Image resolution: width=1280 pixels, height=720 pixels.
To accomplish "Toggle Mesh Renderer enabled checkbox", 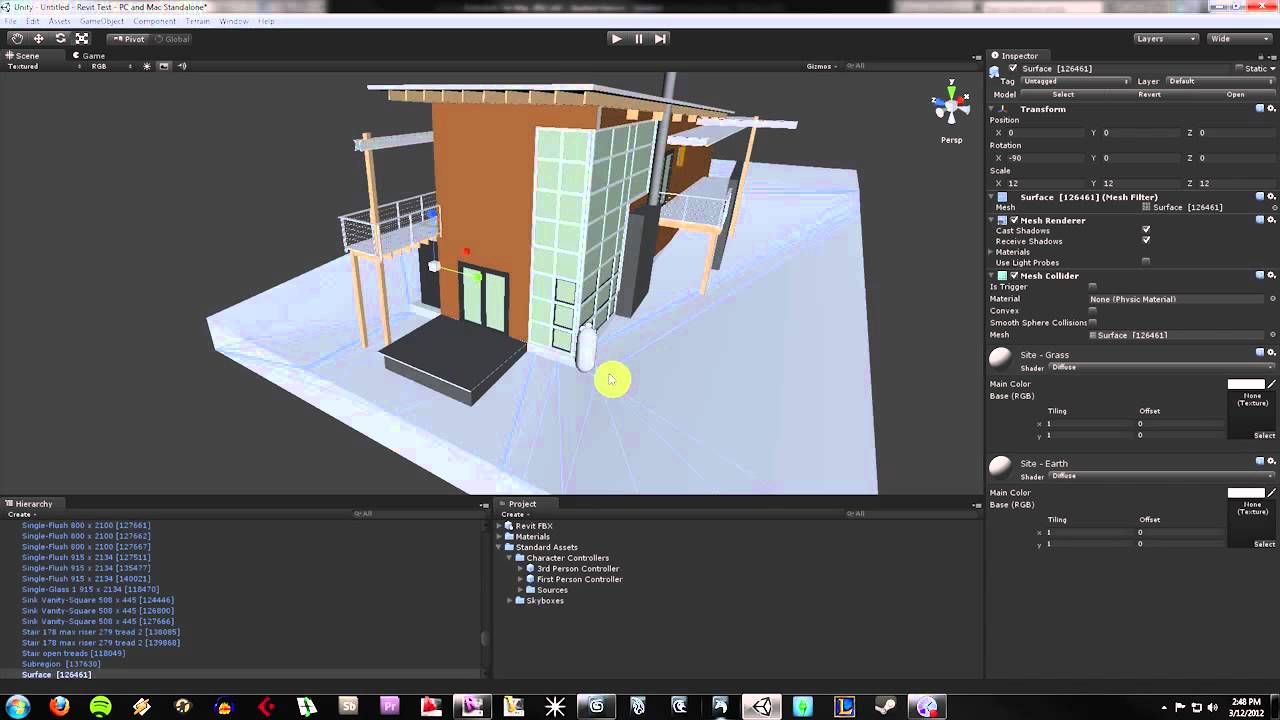I will click(1014, 220).
